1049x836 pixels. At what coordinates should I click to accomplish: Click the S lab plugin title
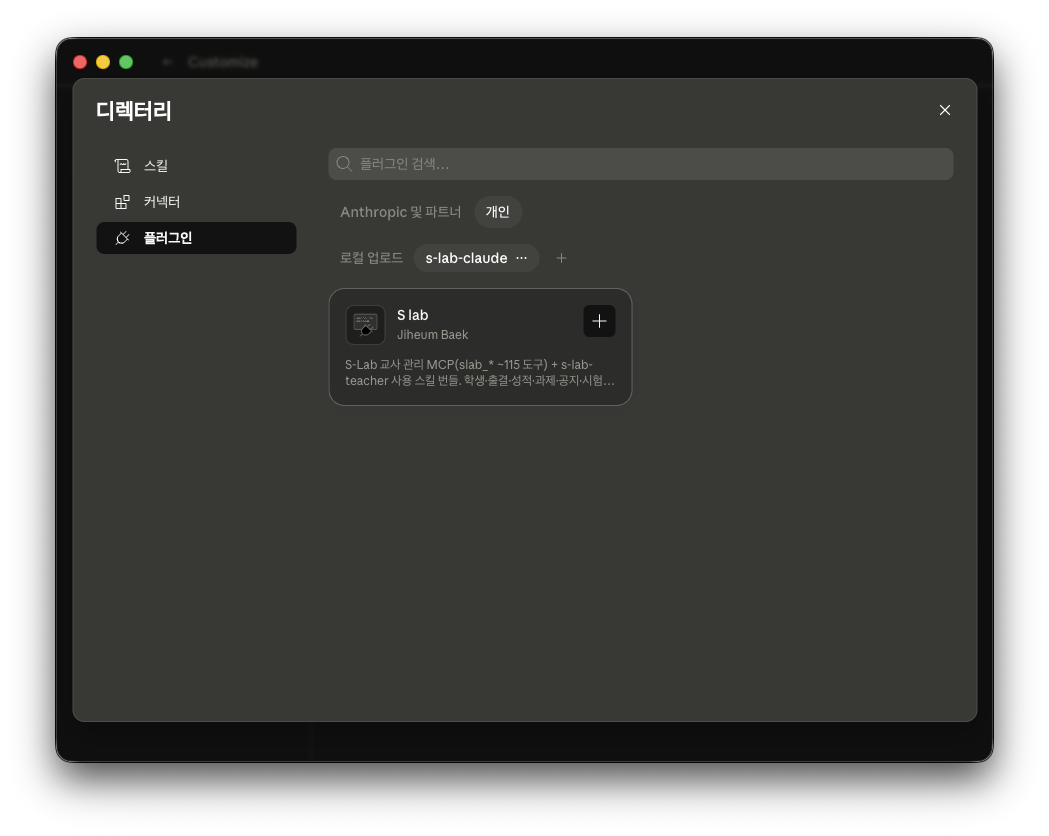click(413, 315)
